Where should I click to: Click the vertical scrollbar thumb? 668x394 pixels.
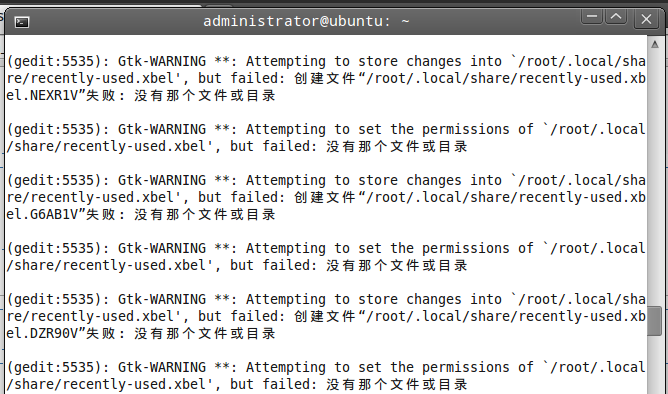coord(654,320)
